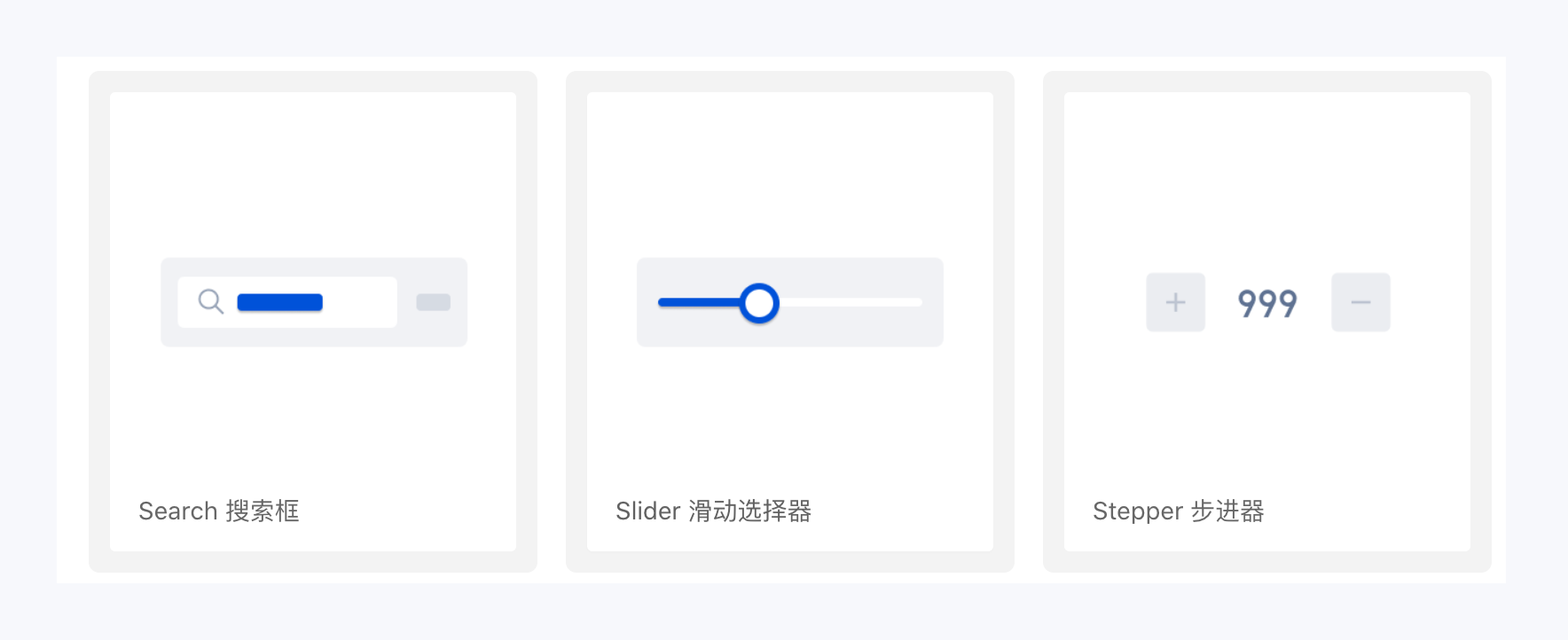1568x640 pixels.
Task: Click the Chinese text 滑动选择器
Action: (750, 511)
